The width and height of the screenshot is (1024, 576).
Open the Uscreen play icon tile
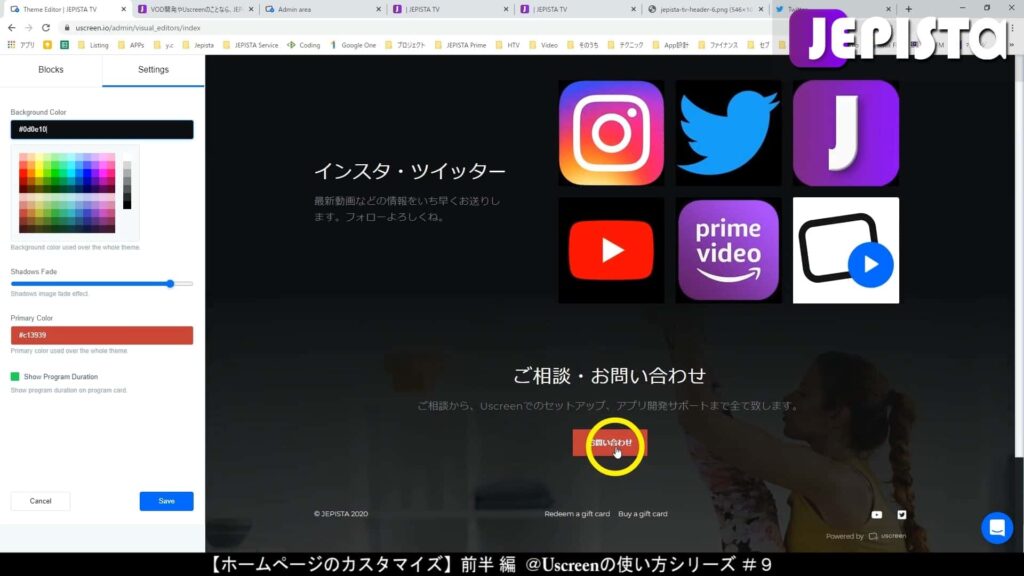[846, 250]
